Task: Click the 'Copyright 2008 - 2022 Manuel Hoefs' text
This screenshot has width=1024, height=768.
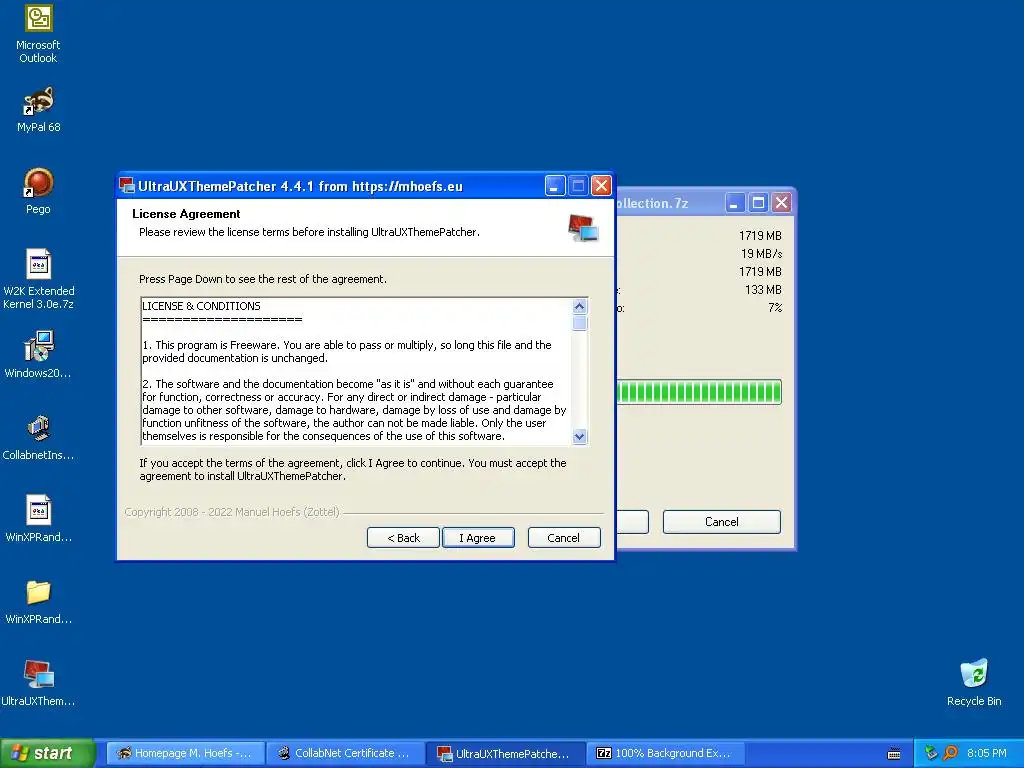Action: click(x=232, y=512)
